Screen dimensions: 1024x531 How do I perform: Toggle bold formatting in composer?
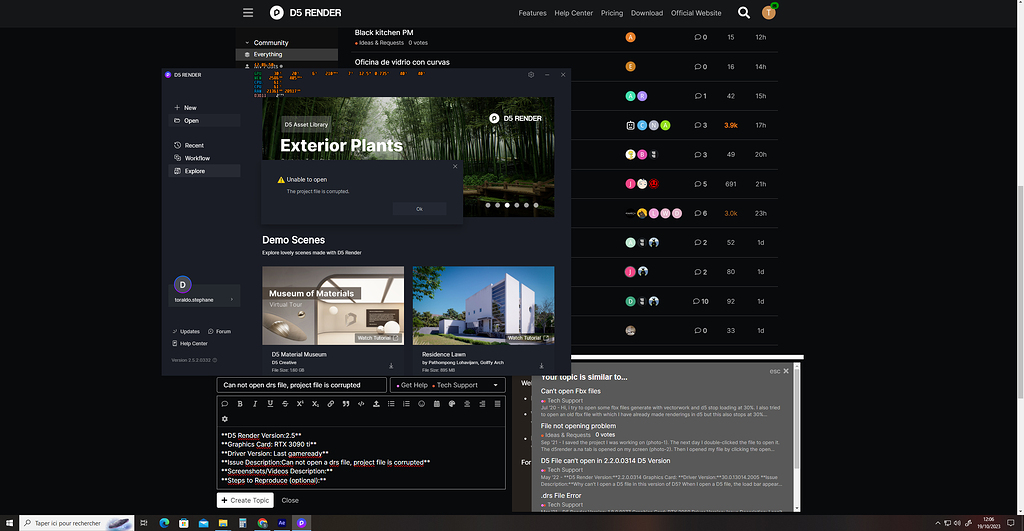tap(240, 404)
